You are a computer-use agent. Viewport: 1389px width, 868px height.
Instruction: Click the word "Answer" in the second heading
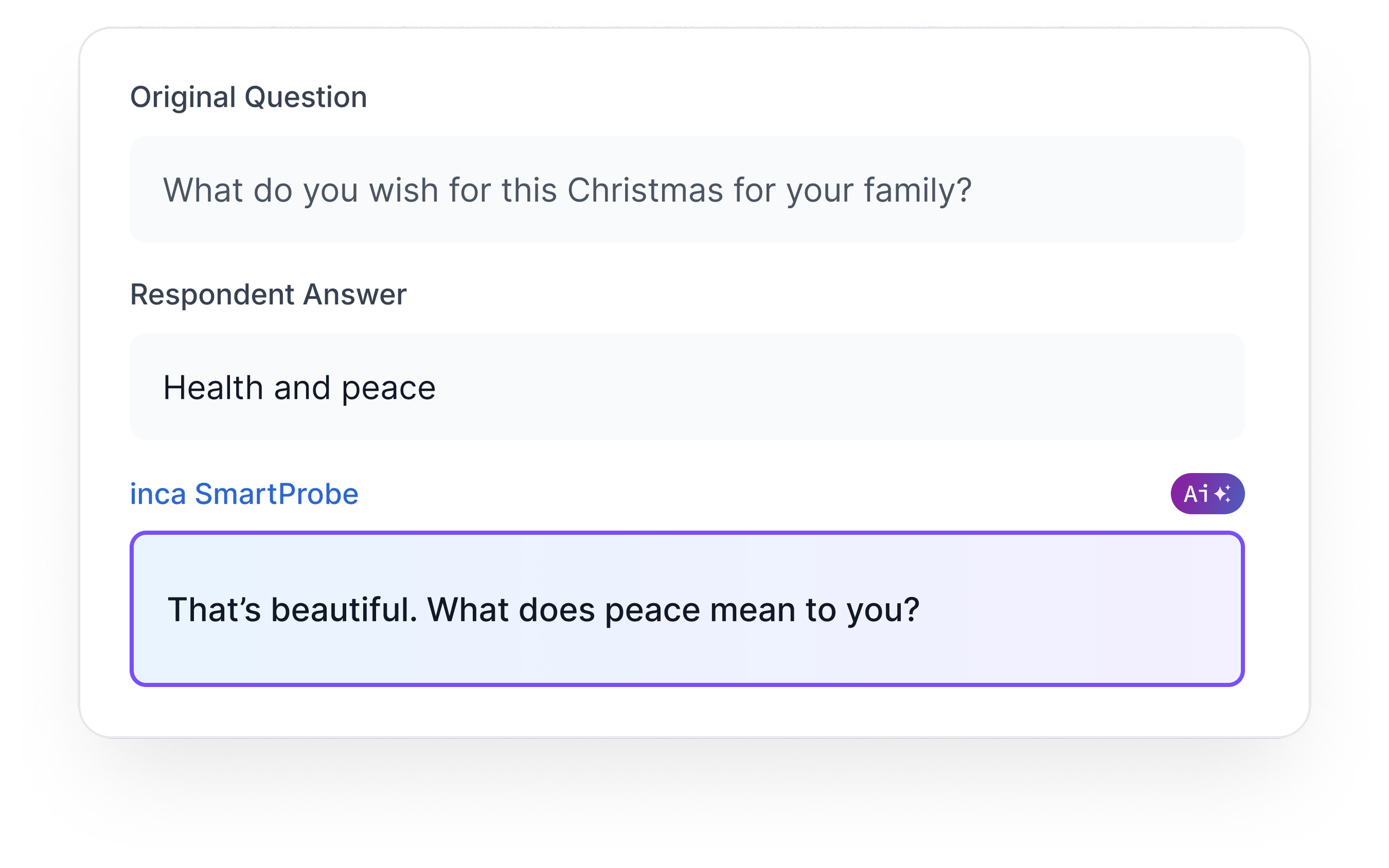coord(354,294)
